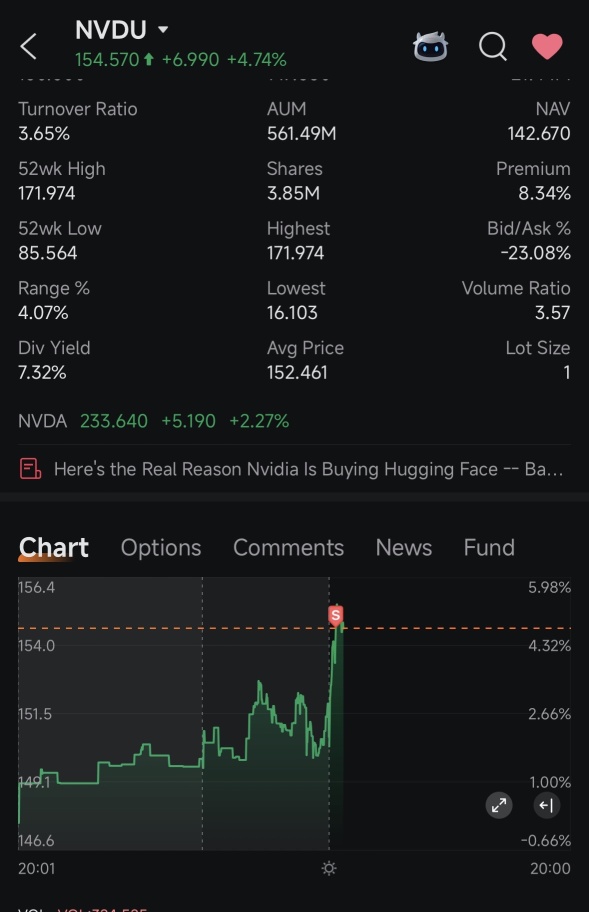
Task: Open the news article document icon
Action: tap(30, 469)
